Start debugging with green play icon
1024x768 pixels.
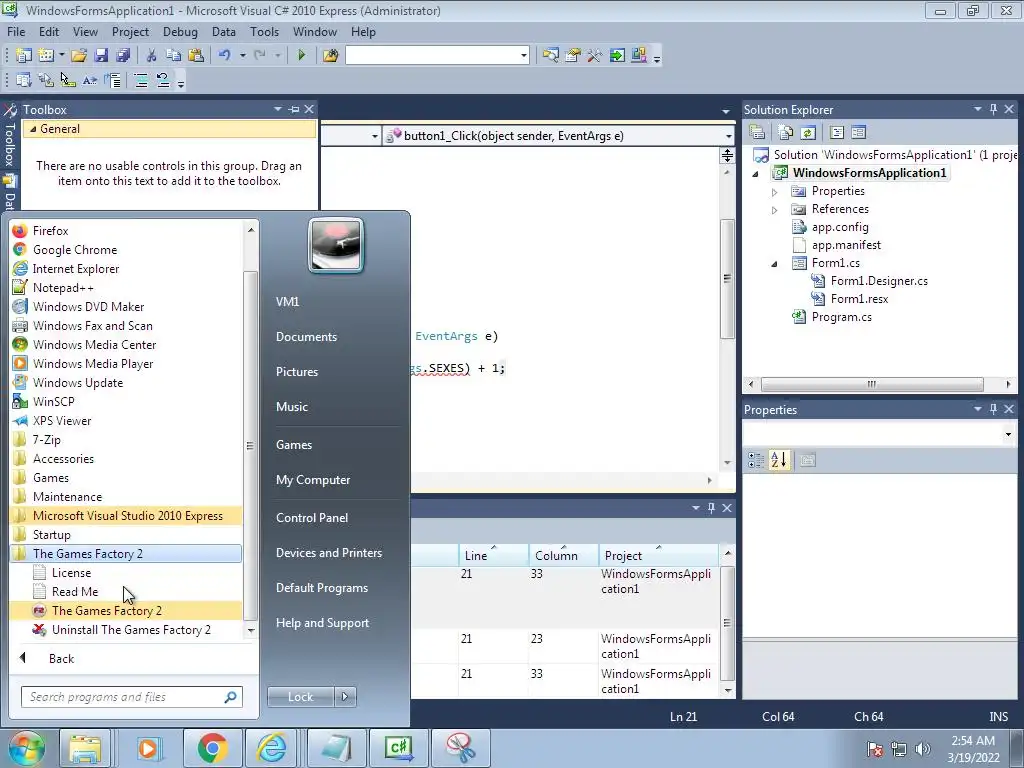(301, 56)
